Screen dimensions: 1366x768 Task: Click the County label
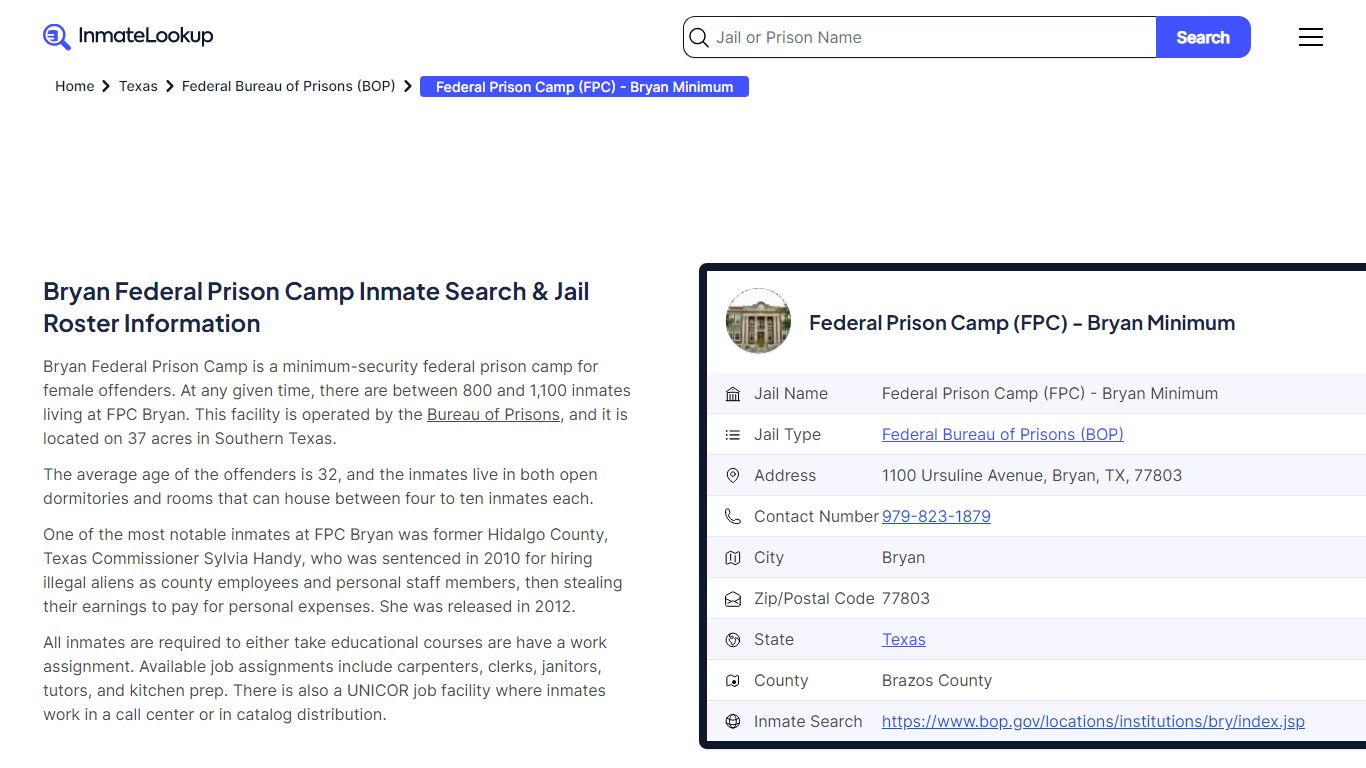(781, 680)
